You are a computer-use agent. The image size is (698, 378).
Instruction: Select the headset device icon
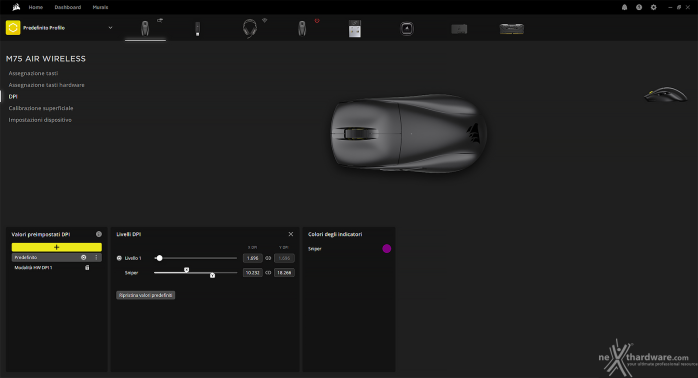(x=250, y=28)
